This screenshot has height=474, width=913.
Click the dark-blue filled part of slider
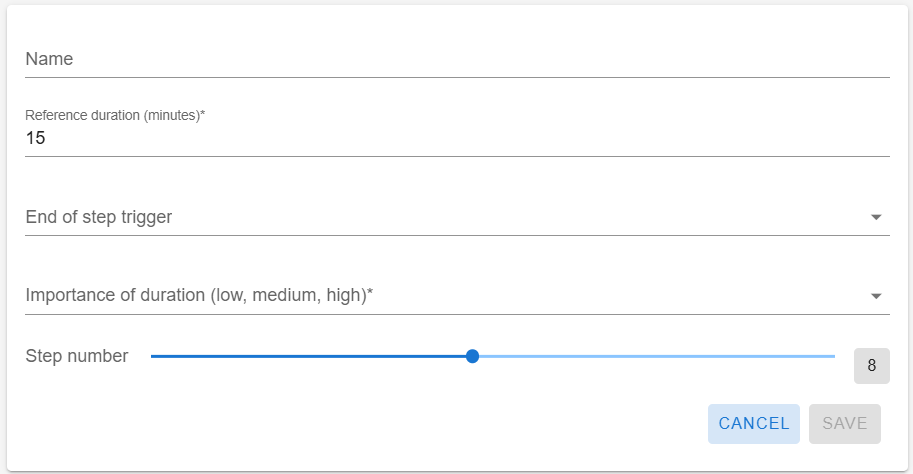(x=310, y=356)
